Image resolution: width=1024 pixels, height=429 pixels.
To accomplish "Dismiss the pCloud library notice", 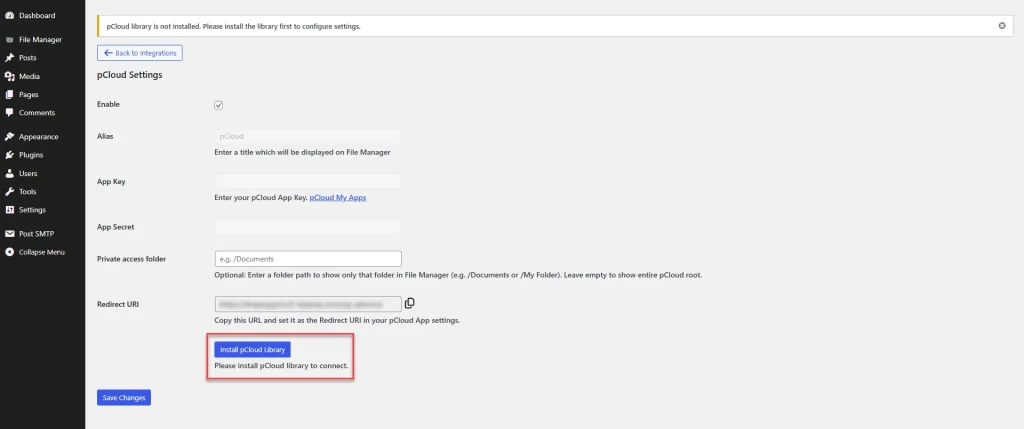I will pyautogui.click(x=1002, y=25).
